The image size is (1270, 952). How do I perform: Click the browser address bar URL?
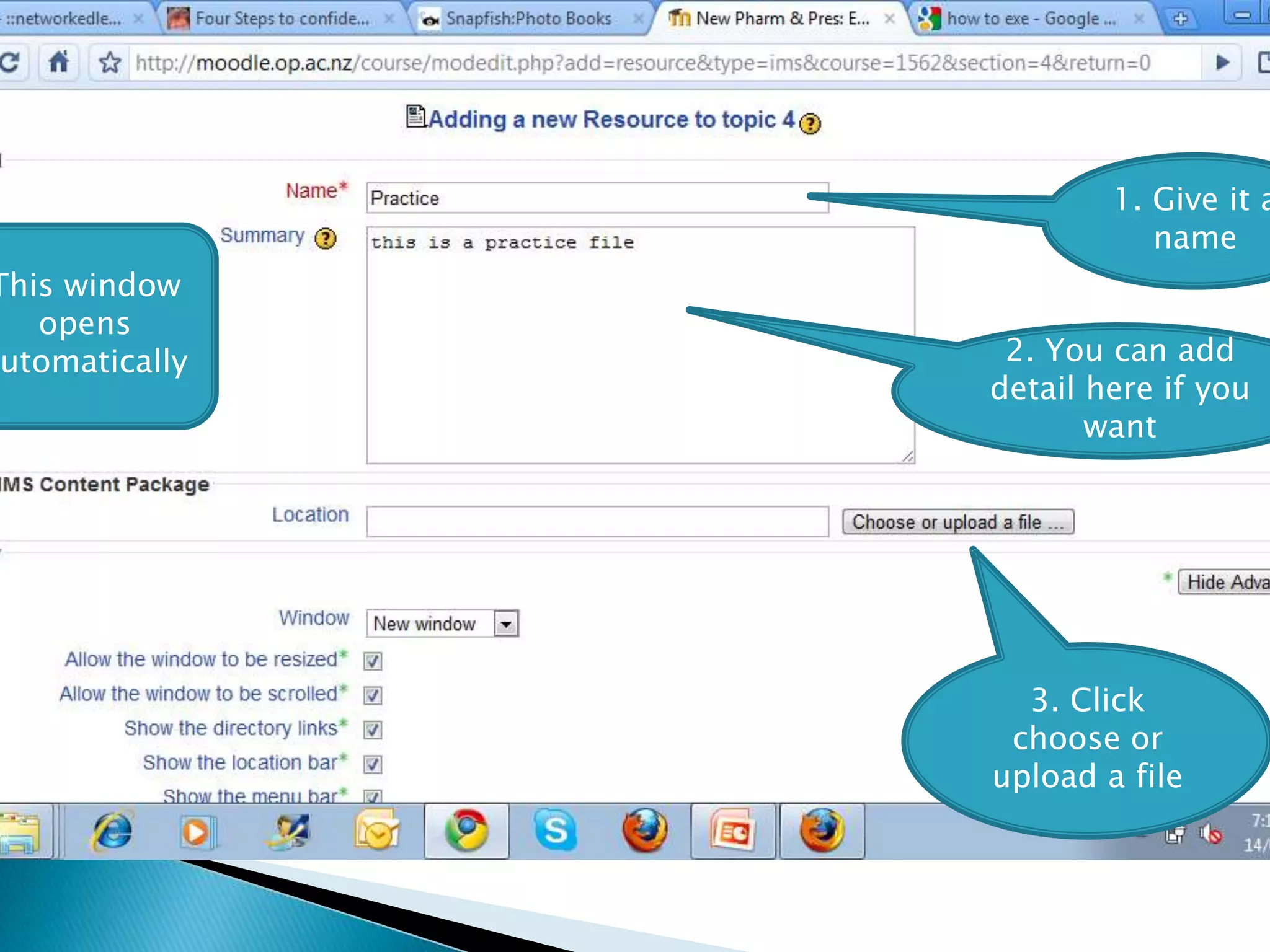642,63
